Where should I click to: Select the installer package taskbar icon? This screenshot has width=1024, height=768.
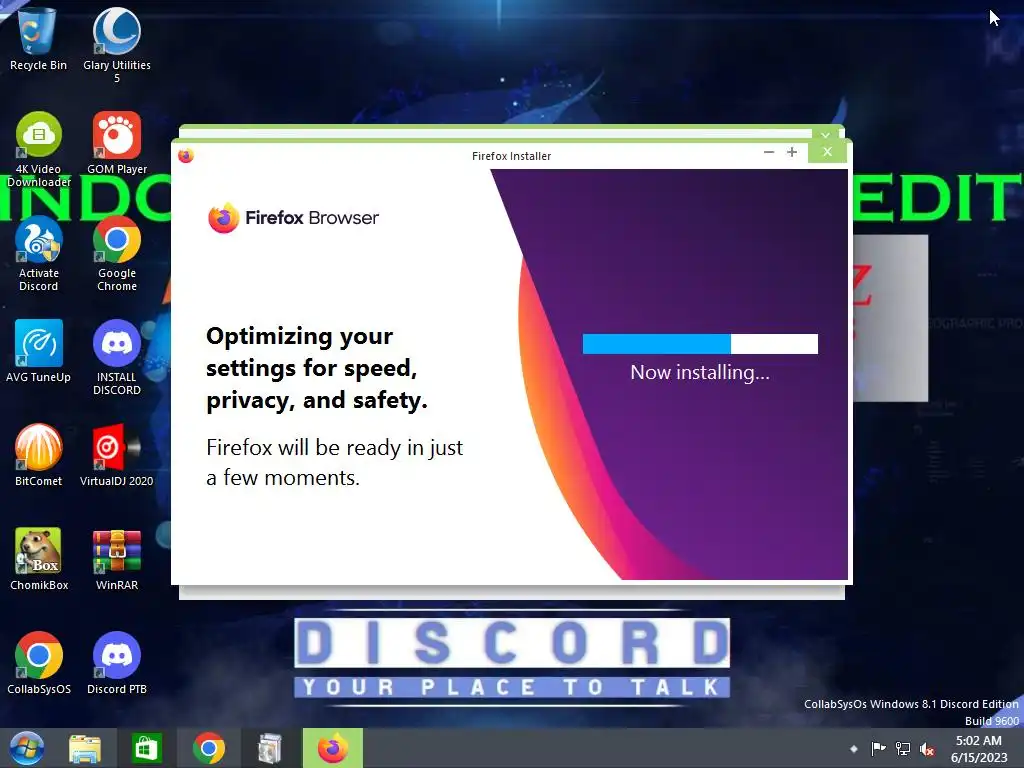[270, 748]
